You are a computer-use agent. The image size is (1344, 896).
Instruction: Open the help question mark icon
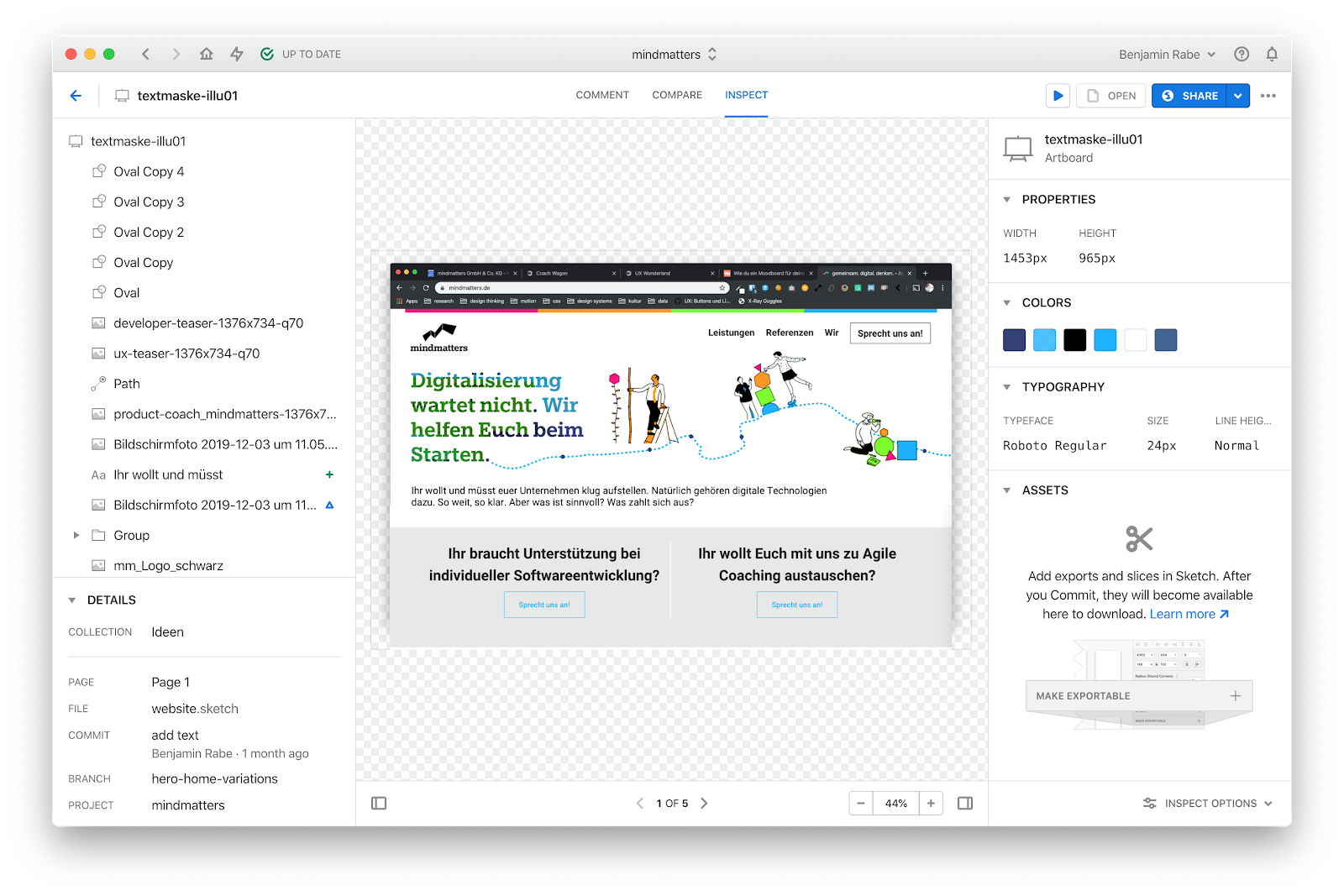point(1242,54)
